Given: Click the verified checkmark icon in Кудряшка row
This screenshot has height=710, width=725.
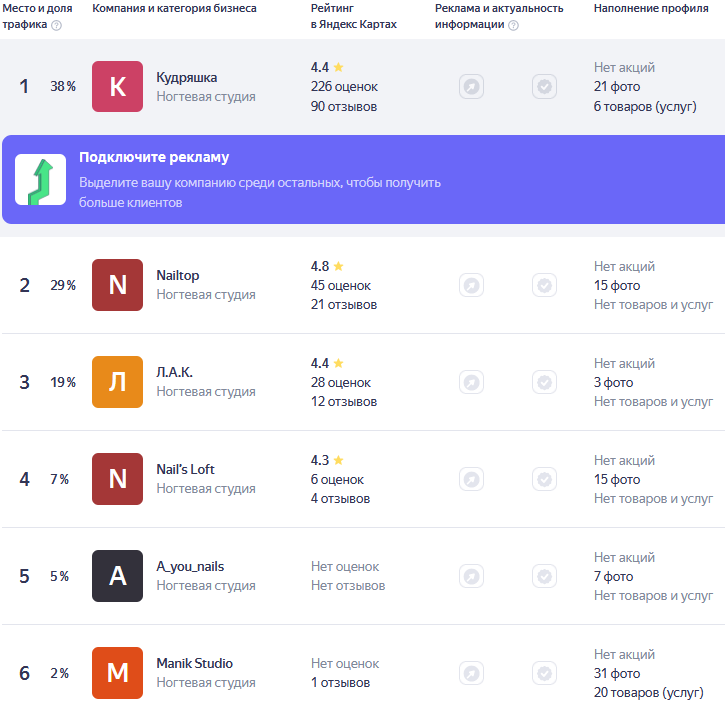Looking at the screenshot, I should (544, 86).
